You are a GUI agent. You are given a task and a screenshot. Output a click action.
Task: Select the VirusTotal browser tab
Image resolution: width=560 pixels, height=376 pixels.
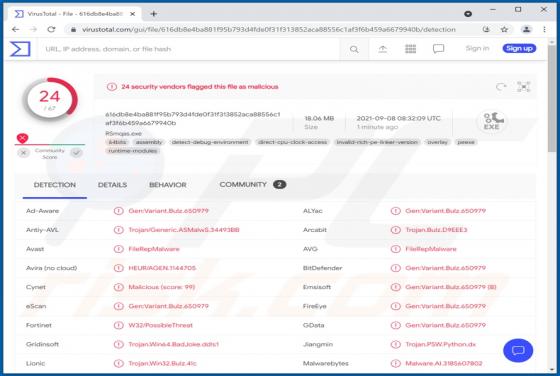coord(75,14)
